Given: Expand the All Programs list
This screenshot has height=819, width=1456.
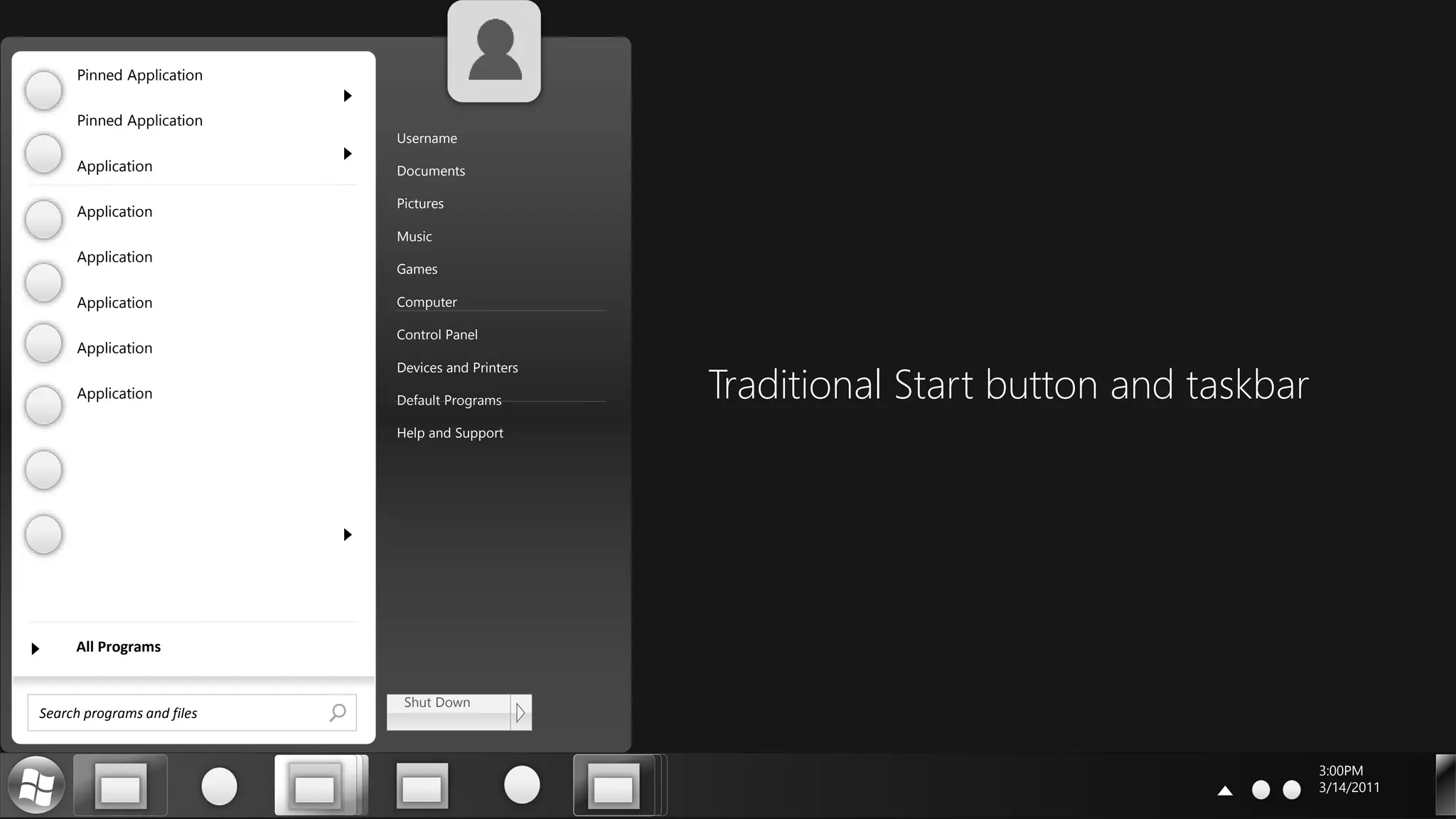Looking at the screenshot, I should [118, 647].
